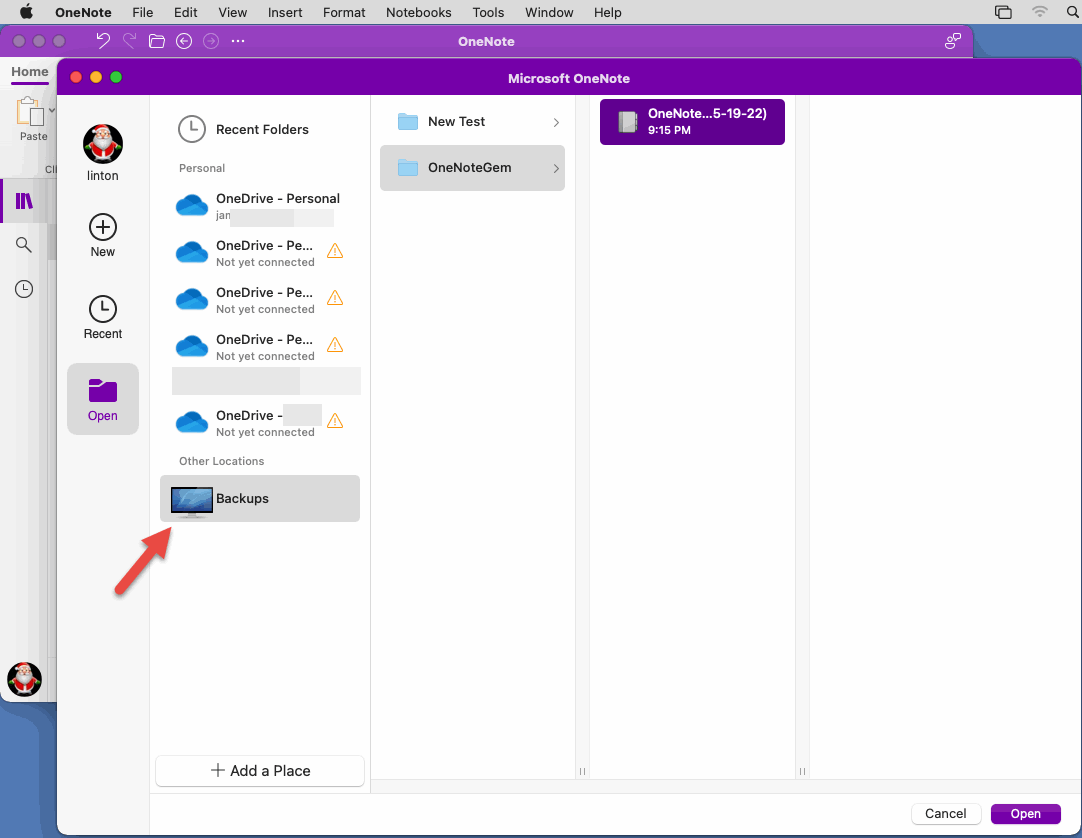The width and height of the screenshot is (1082, 838).
Task: Open the Notebooks menu
Action: point(418,12)
